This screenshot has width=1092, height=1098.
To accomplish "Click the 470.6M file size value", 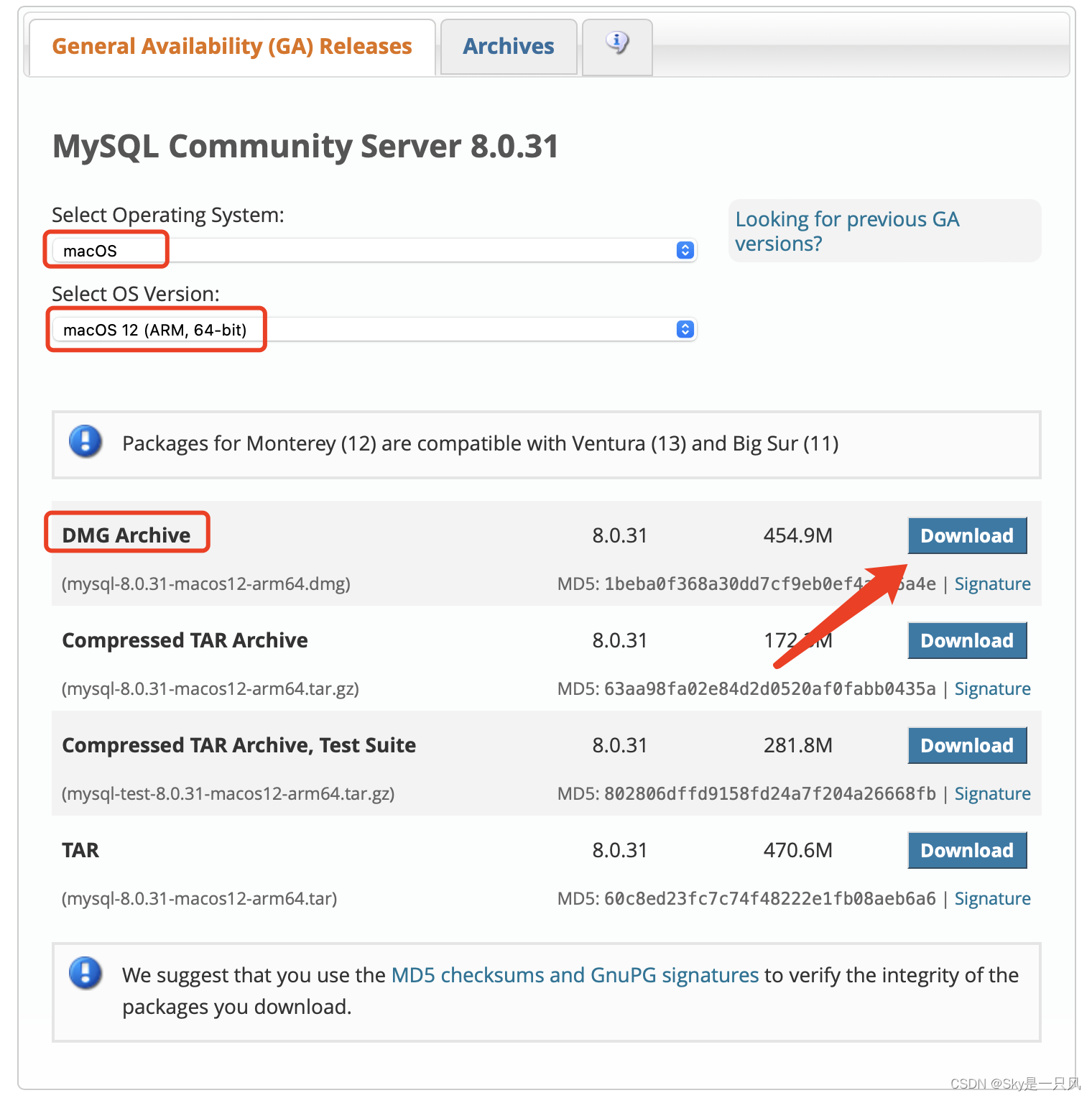I will 797,850.
